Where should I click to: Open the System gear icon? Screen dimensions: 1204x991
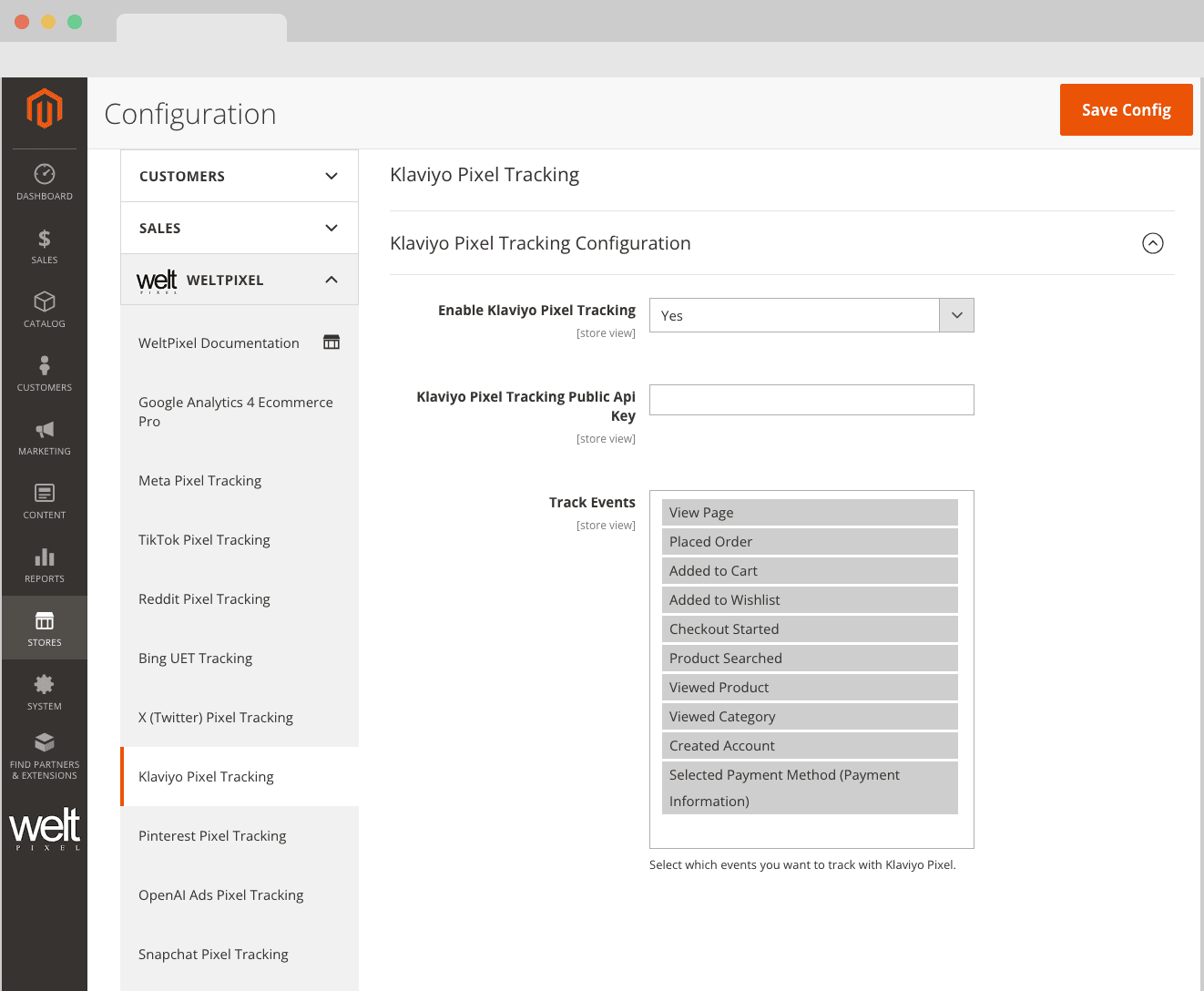tap(45, 684)
